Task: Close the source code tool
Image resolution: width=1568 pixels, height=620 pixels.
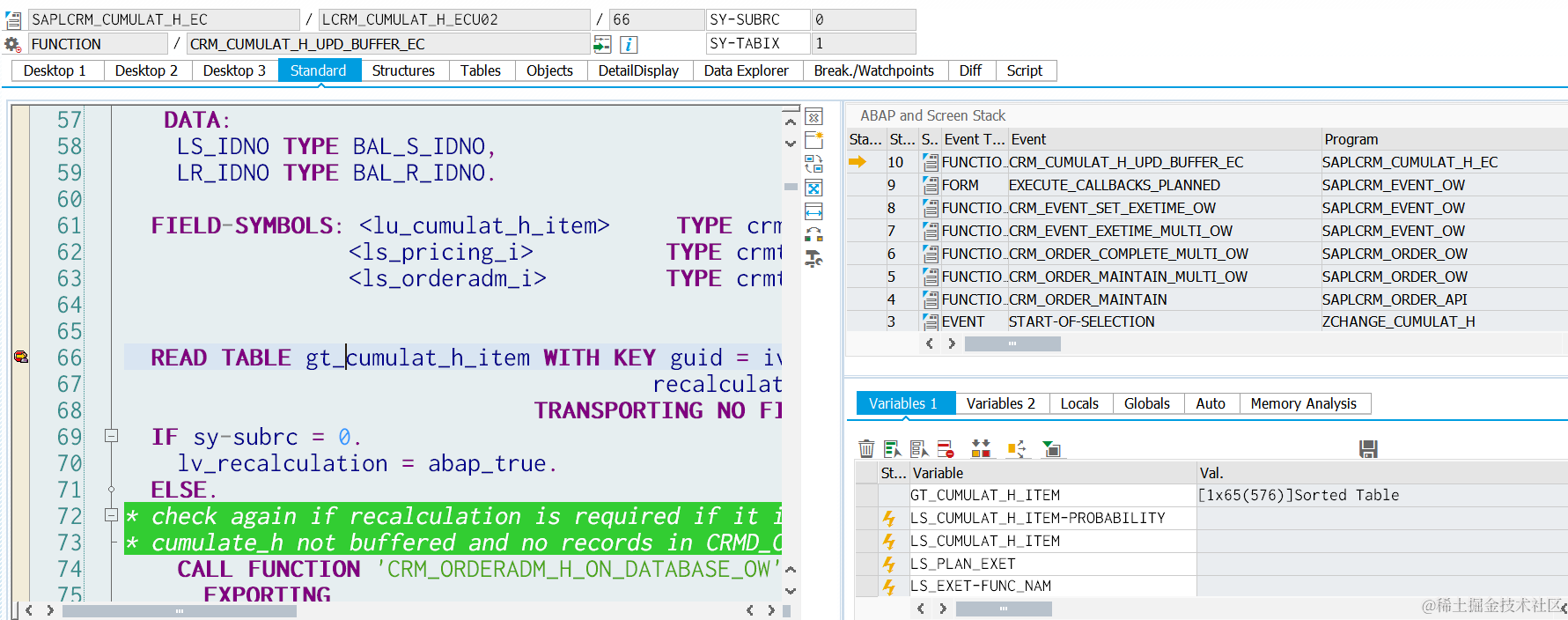Action: click(x=814, y=116)
